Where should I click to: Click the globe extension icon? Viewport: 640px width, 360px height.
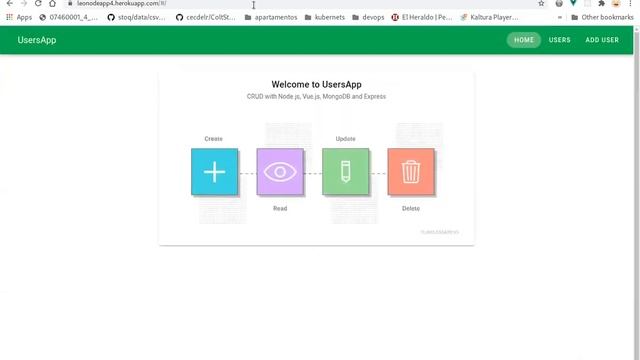559,3
